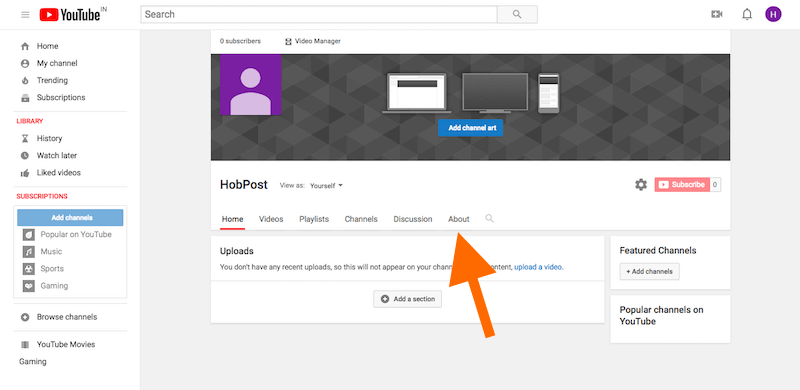
Task: Click the Featured Channels heading
Action: point(658,251)
